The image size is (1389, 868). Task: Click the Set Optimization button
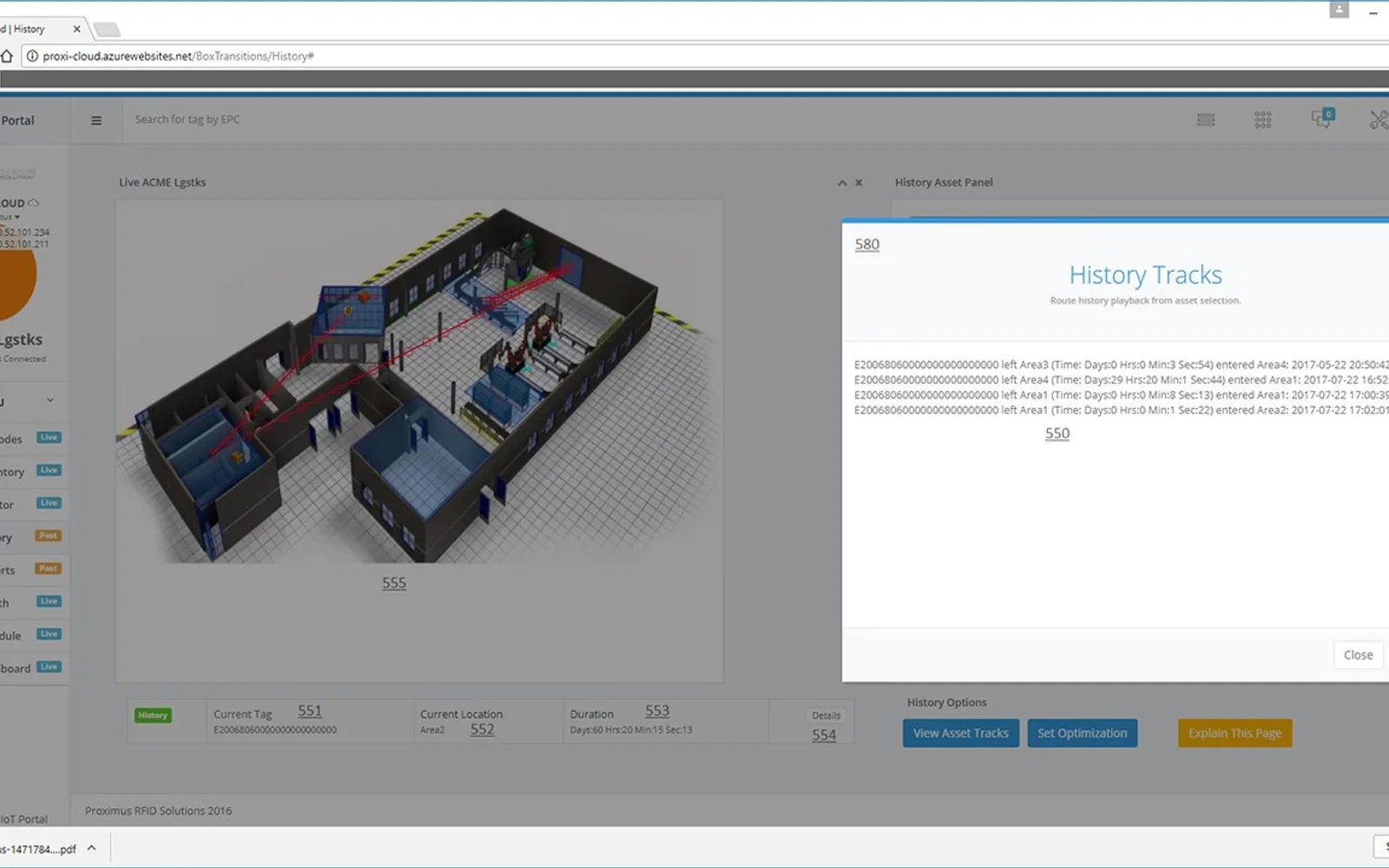tap(1082, 733)
